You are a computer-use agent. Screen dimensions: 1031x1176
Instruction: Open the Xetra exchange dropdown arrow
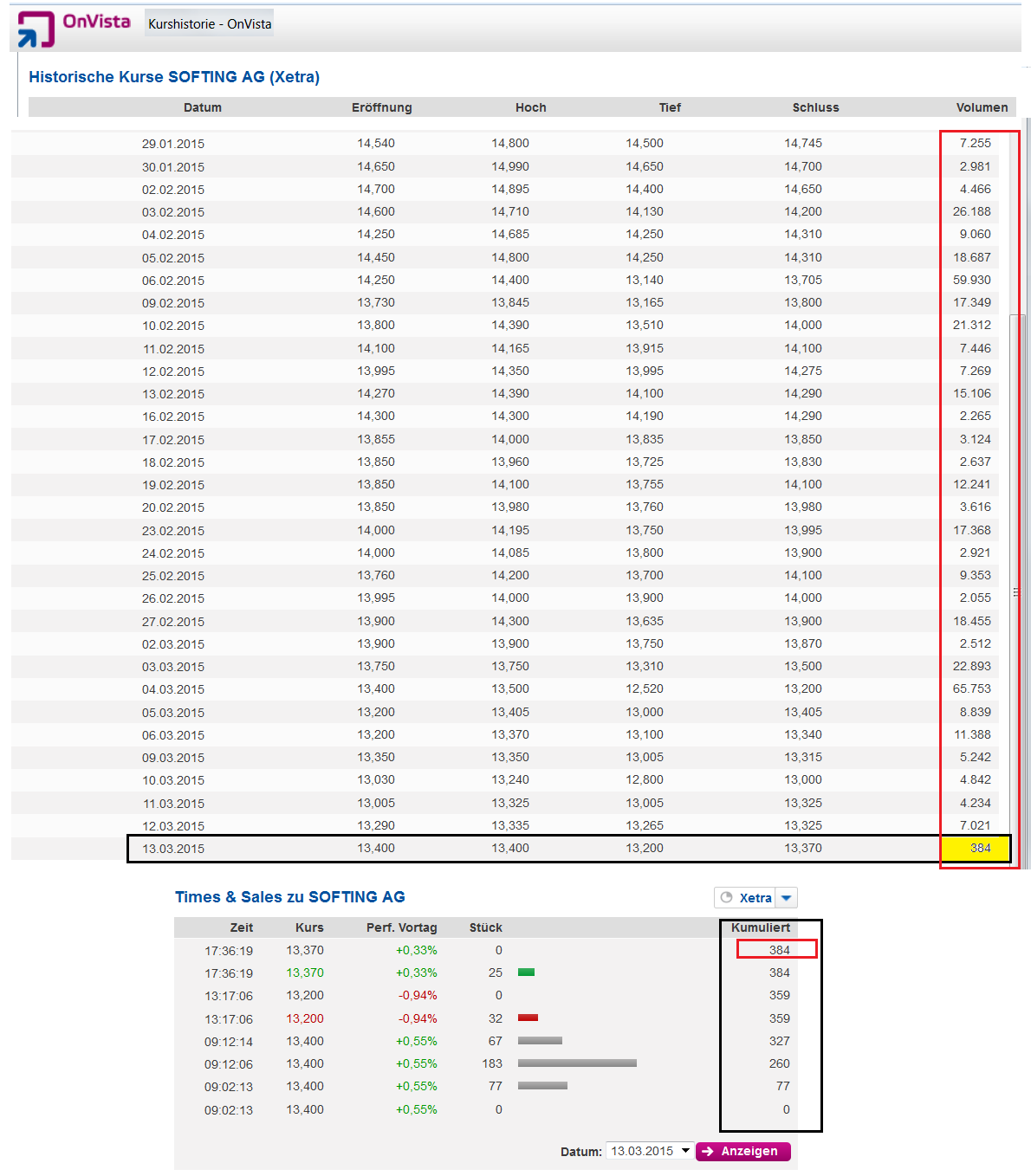click(787, 898)
